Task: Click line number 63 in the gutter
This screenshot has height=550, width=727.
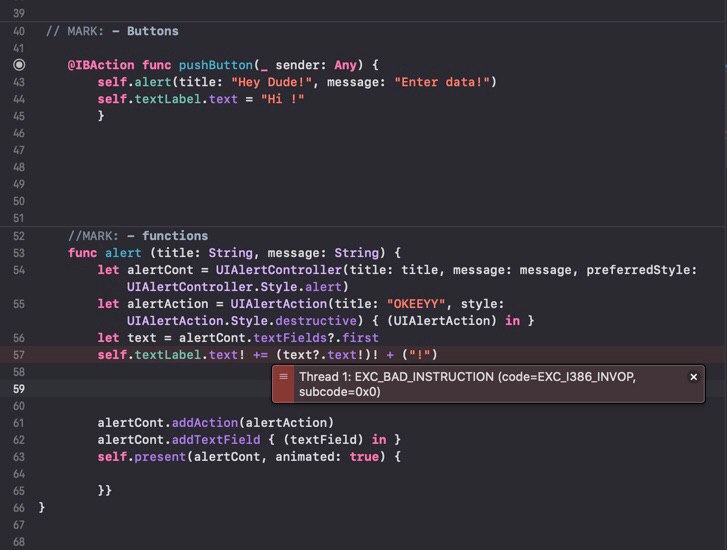Action: [19, 457]
